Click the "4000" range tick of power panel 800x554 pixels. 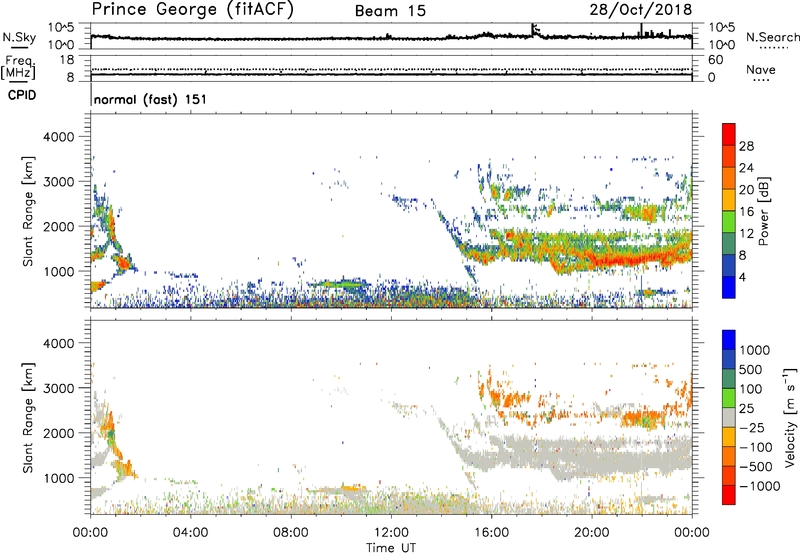(59, 137)
